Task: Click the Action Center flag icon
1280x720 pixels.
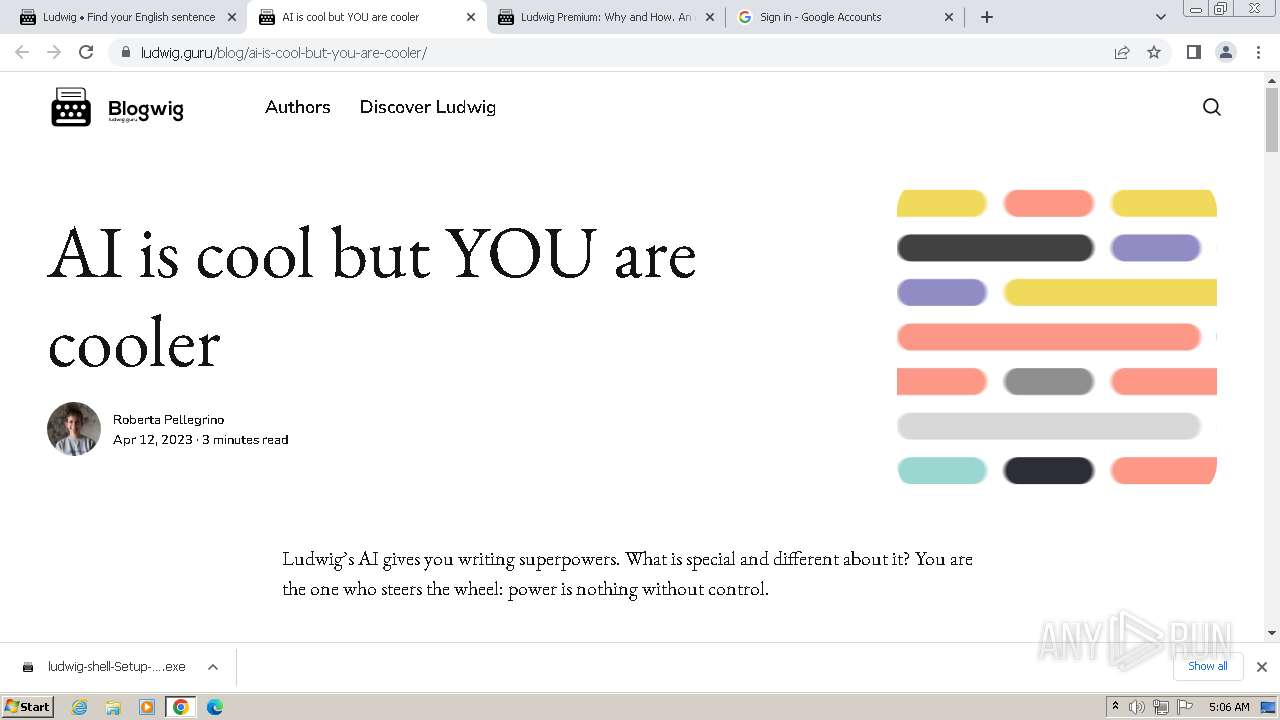Action: point(1184,707)
